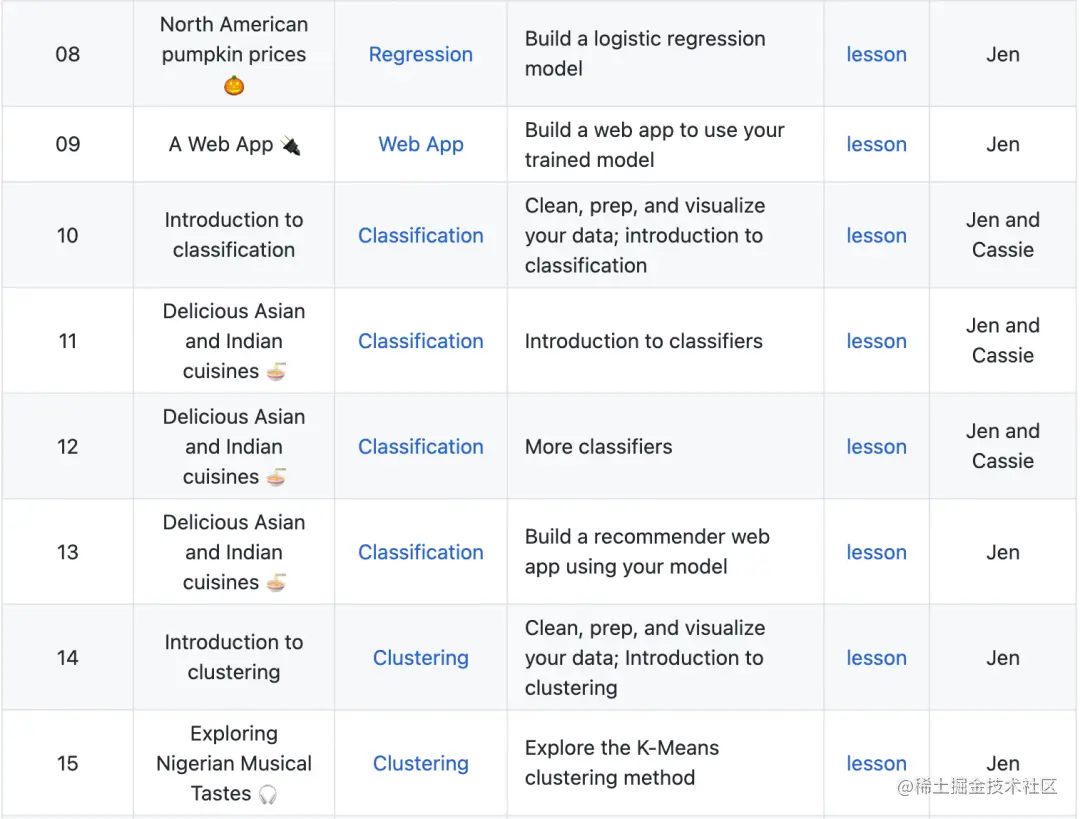
Task: Go to the Introduction to classifiers lesson link
Action: 876,341
